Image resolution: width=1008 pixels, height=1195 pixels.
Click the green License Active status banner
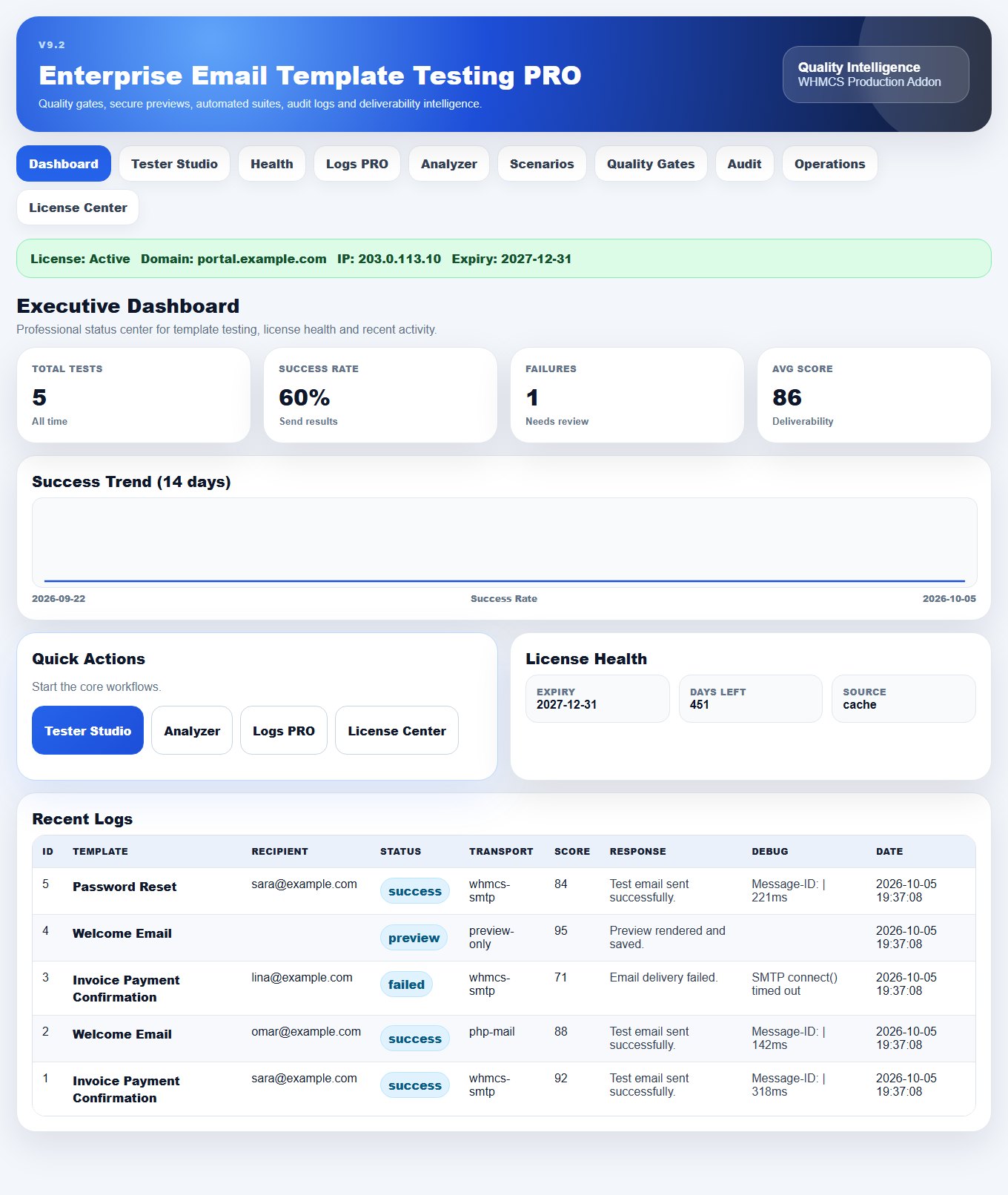(x=504, y=259)
